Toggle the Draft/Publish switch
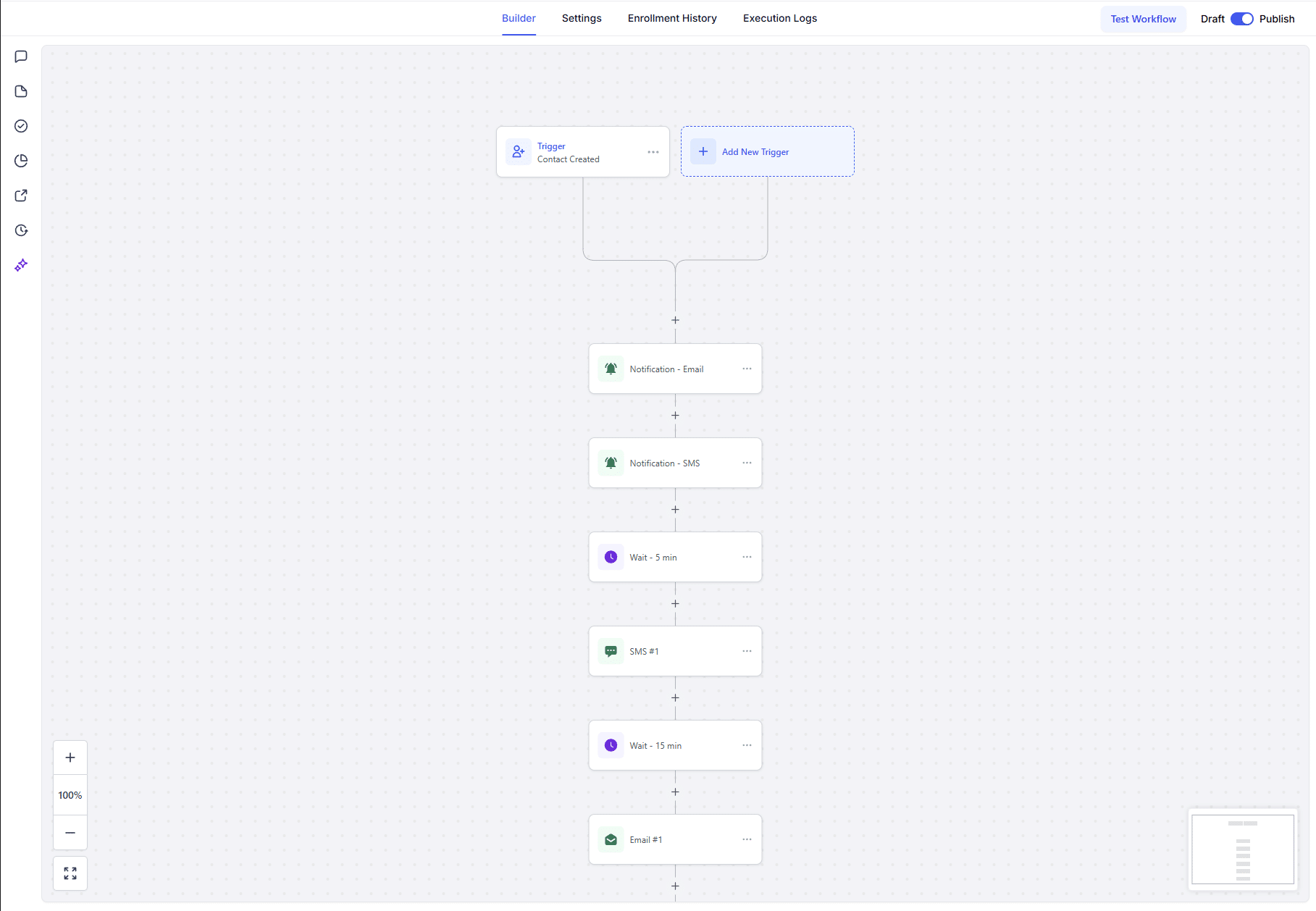 pyautogui.click(x=1241, y=19)
